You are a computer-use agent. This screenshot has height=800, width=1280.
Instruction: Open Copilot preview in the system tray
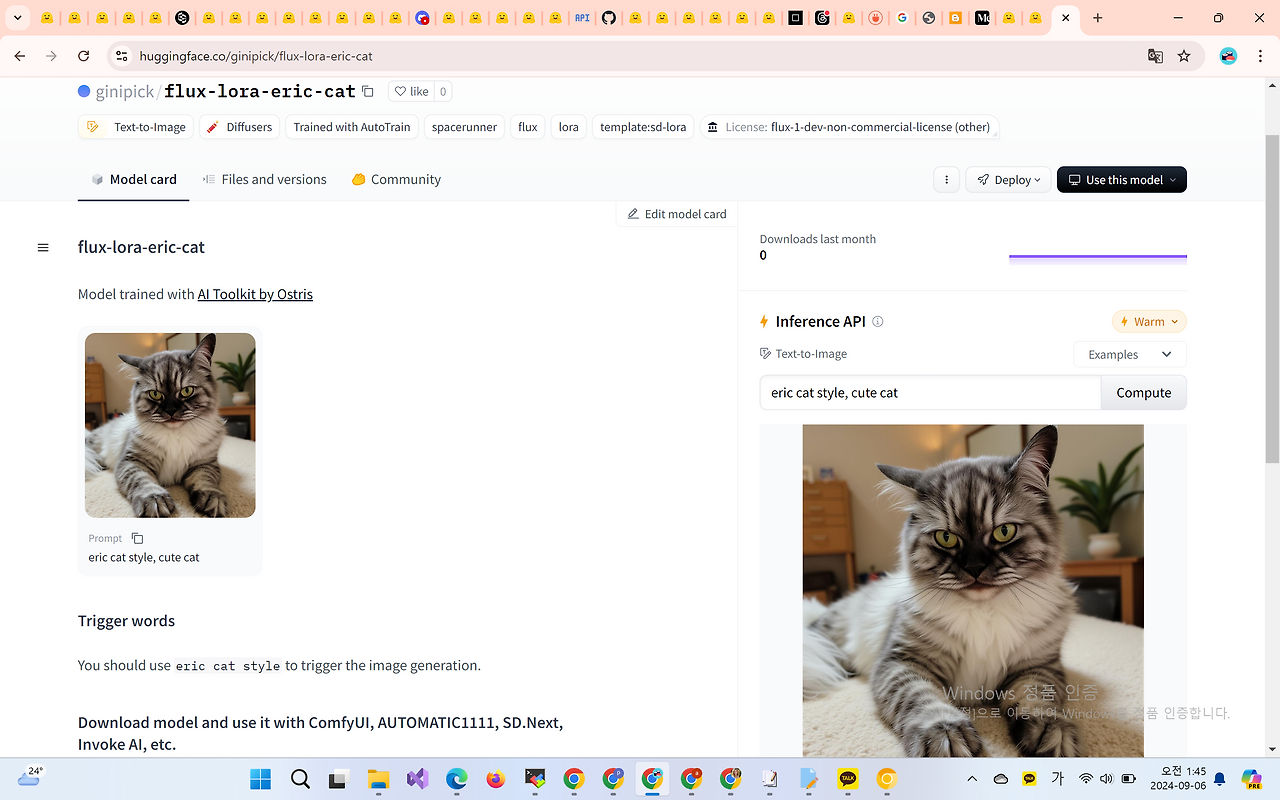(1251, 779)
